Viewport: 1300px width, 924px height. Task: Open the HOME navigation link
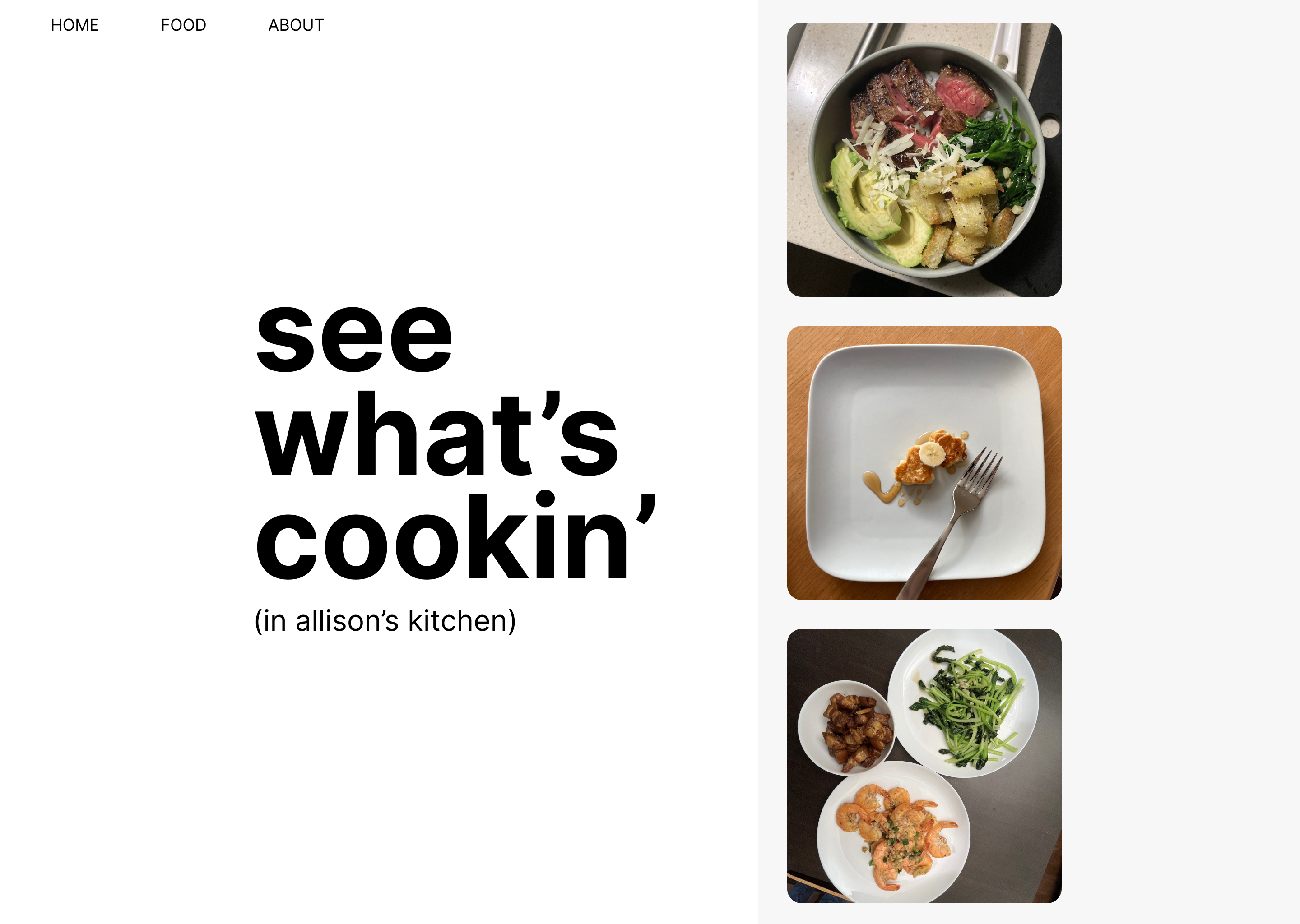click(x=74, y=25)
